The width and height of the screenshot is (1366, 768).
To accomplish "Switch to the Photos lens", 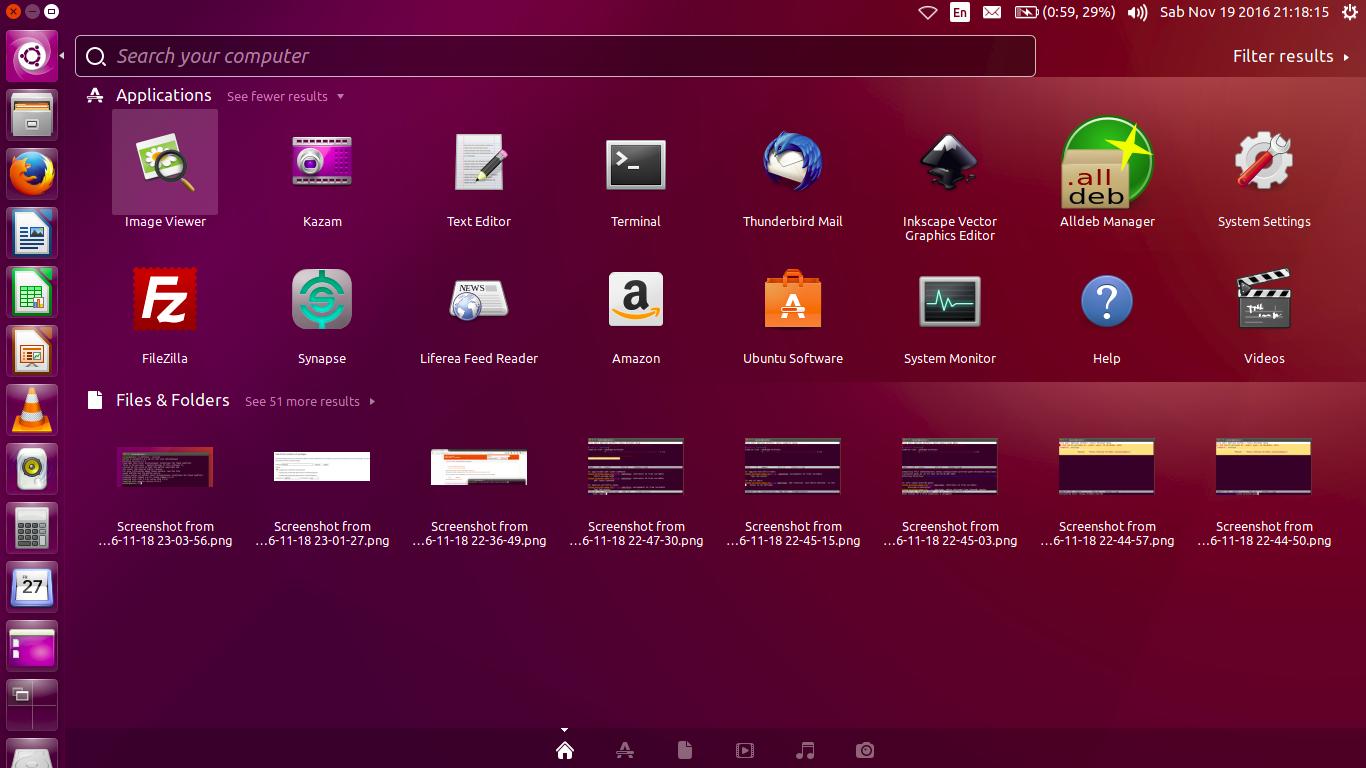I will (865, 750).
